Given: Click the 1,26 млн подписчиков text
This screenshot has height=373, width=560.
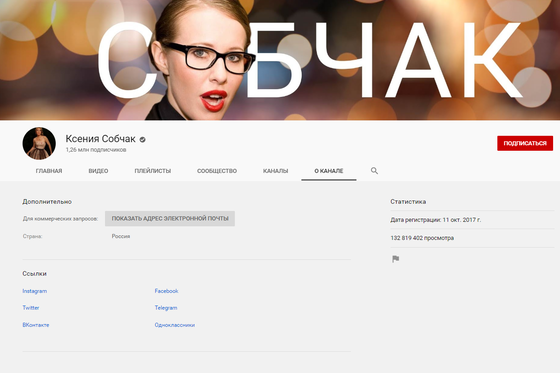Looking at the screenshot, I should coord(96,150).
